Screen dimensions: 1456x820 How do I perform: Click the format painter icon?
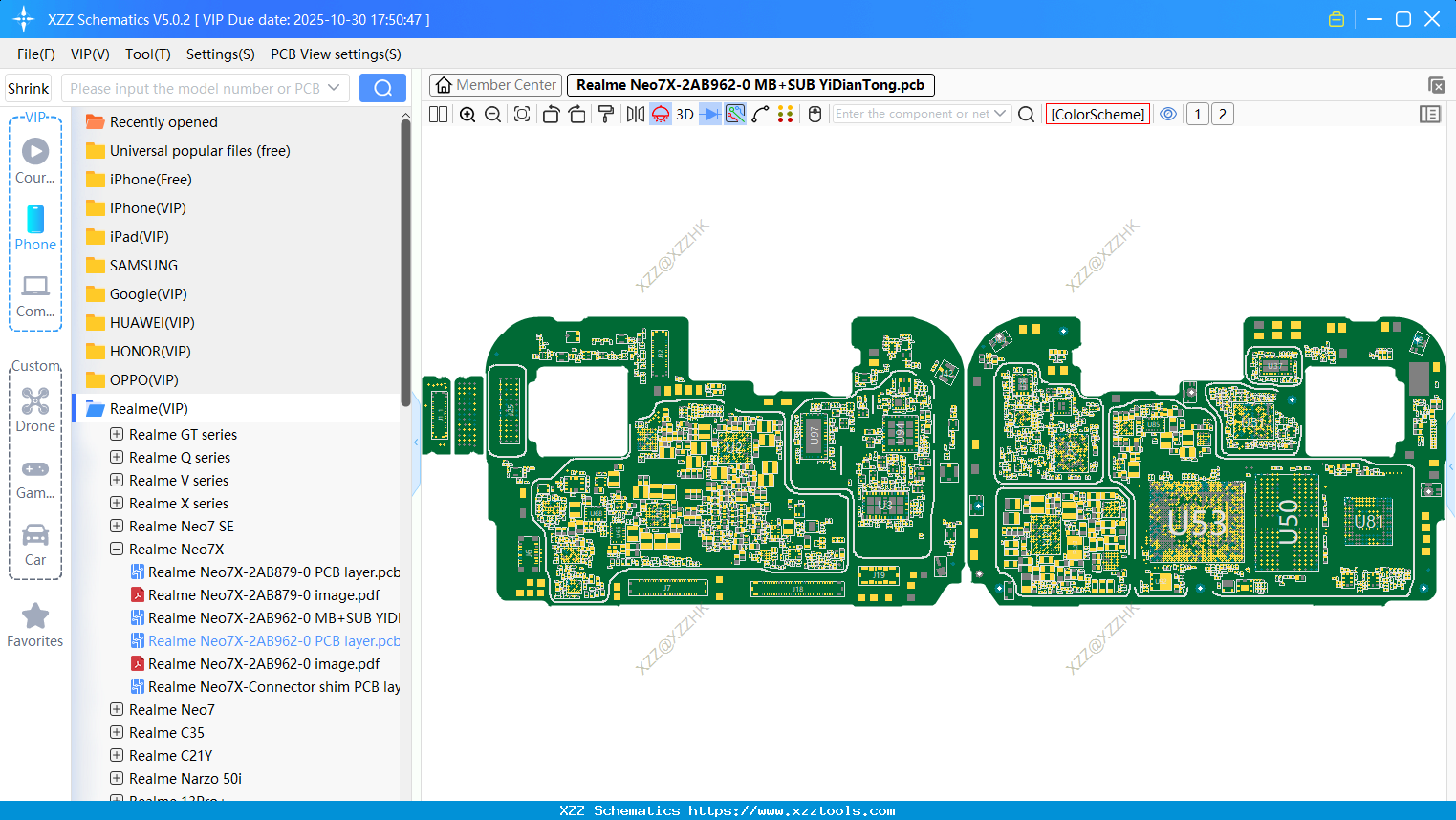(606, 115)
